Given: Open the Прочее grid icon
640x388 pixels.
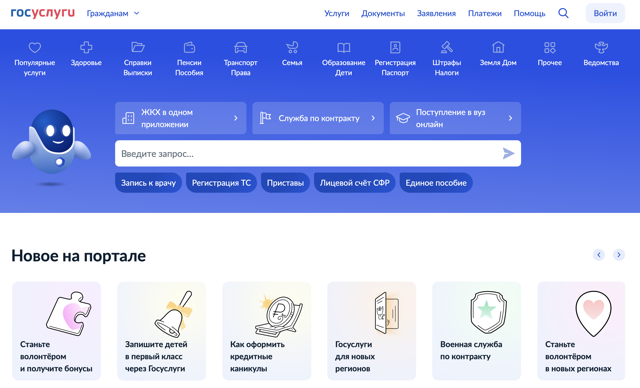Looking at the screenshot, I should 550,48.
